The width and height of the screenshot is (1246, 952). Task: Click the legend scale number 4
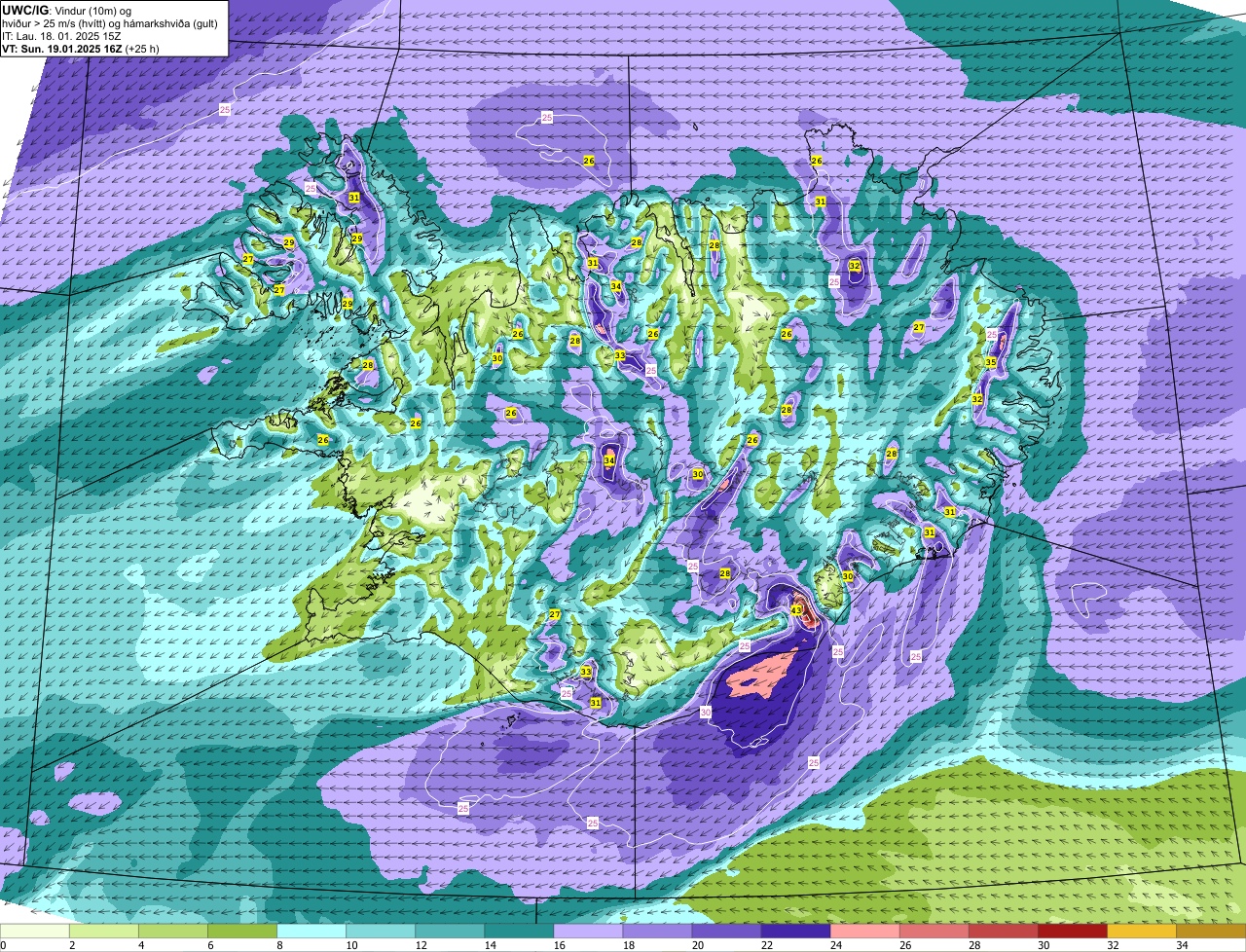tap(140, 945)
